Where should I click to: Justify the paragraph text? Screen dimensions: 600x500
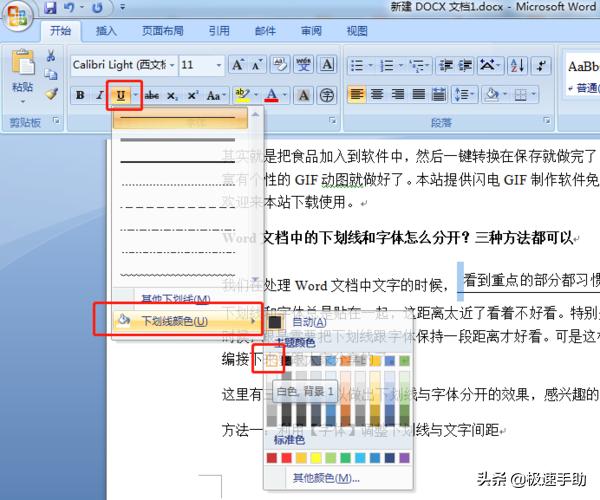pyautogui.click(x=419, y=94)
